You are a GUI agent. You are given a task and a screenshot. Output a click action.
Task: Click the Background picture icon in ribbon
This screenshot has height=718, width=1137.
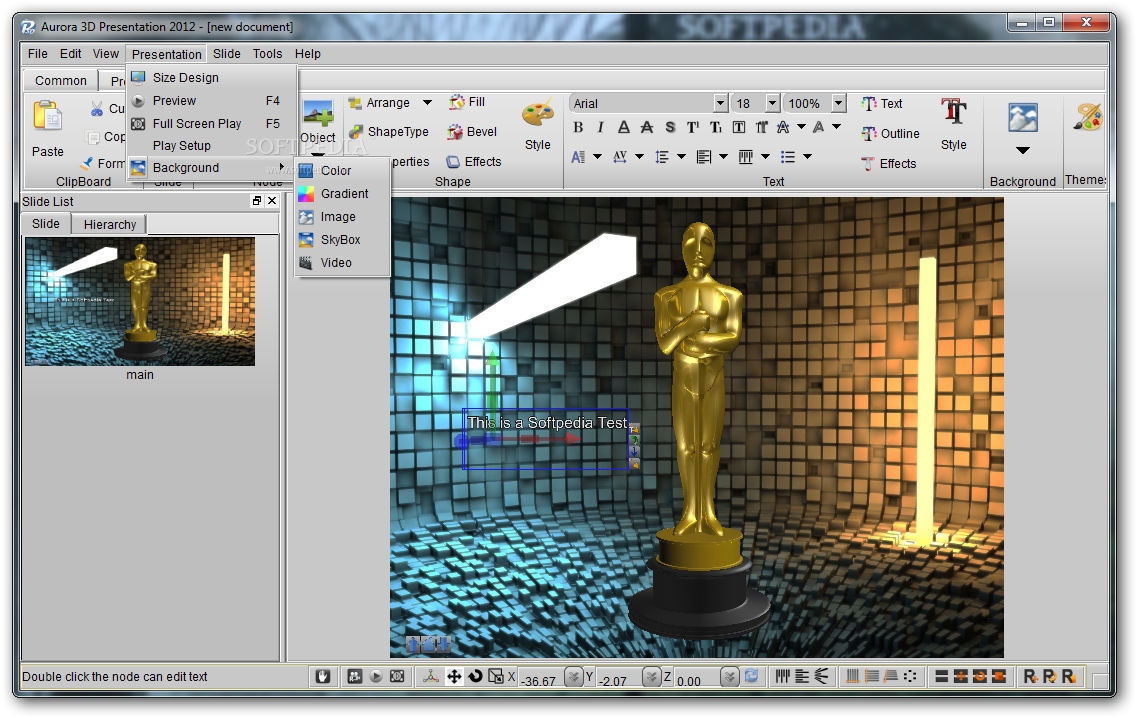pyautogui.click(x=1022, y=117)
